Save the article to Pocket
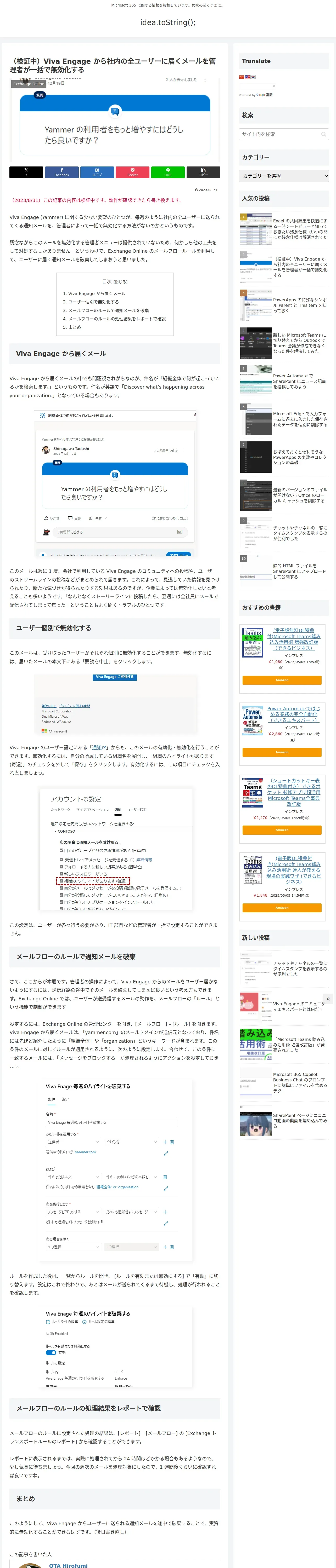The height and width of the screenshot is (1568, 336). tap(132, 172)
